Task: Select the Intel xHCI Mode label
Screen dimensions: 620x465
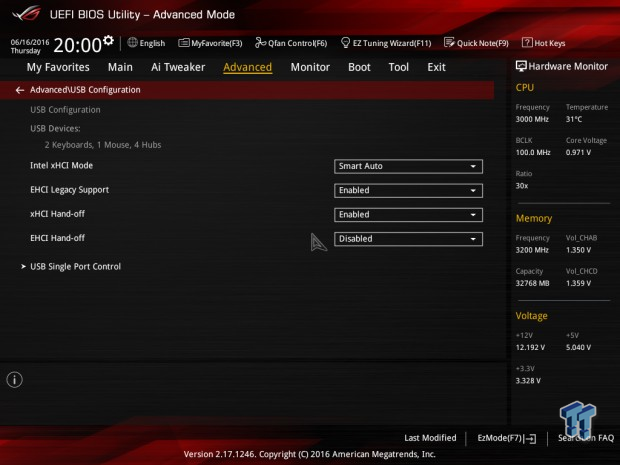Action: coord(61,165)
